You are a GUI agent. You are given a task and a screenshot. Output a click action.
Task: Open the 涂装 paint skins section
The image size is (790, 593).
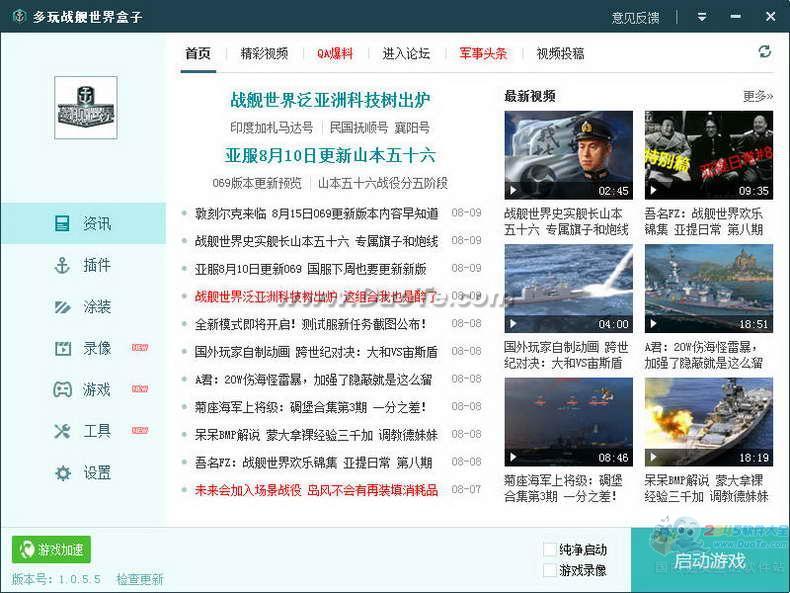click(83, 306)
